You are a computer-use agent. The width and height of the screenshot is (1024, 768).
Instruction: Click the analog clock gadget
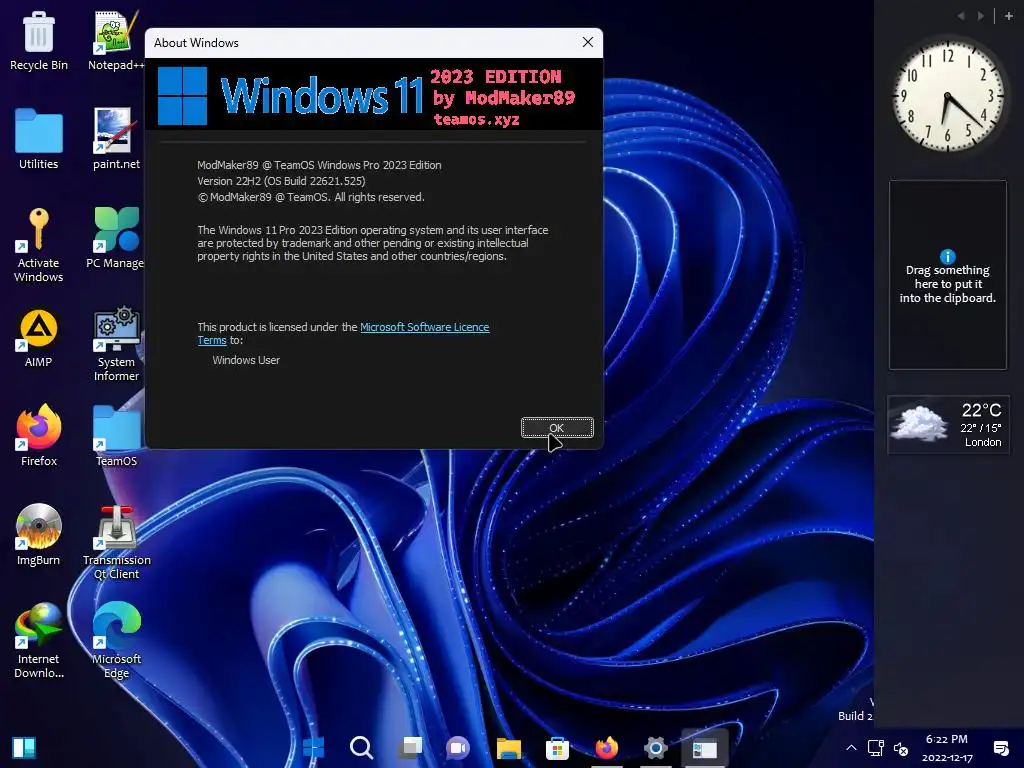point(948,95)
